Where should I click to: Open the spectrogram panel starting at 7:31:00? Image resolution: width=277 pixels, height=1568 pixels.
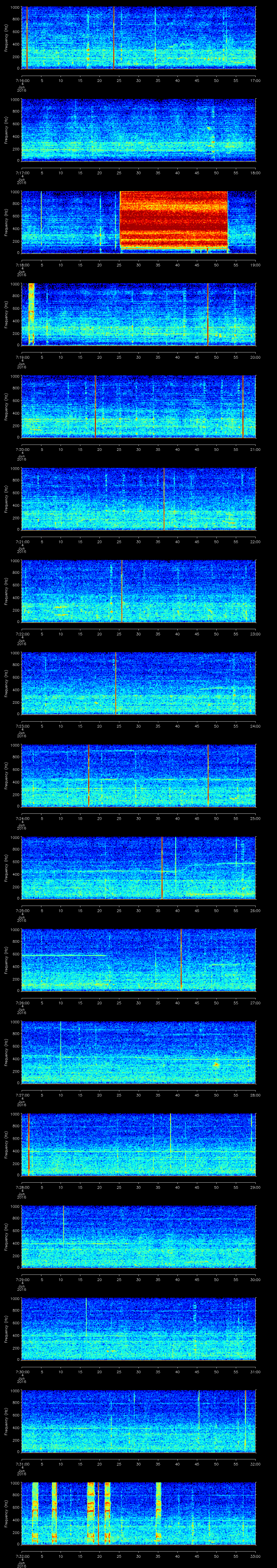[138, 1421]
